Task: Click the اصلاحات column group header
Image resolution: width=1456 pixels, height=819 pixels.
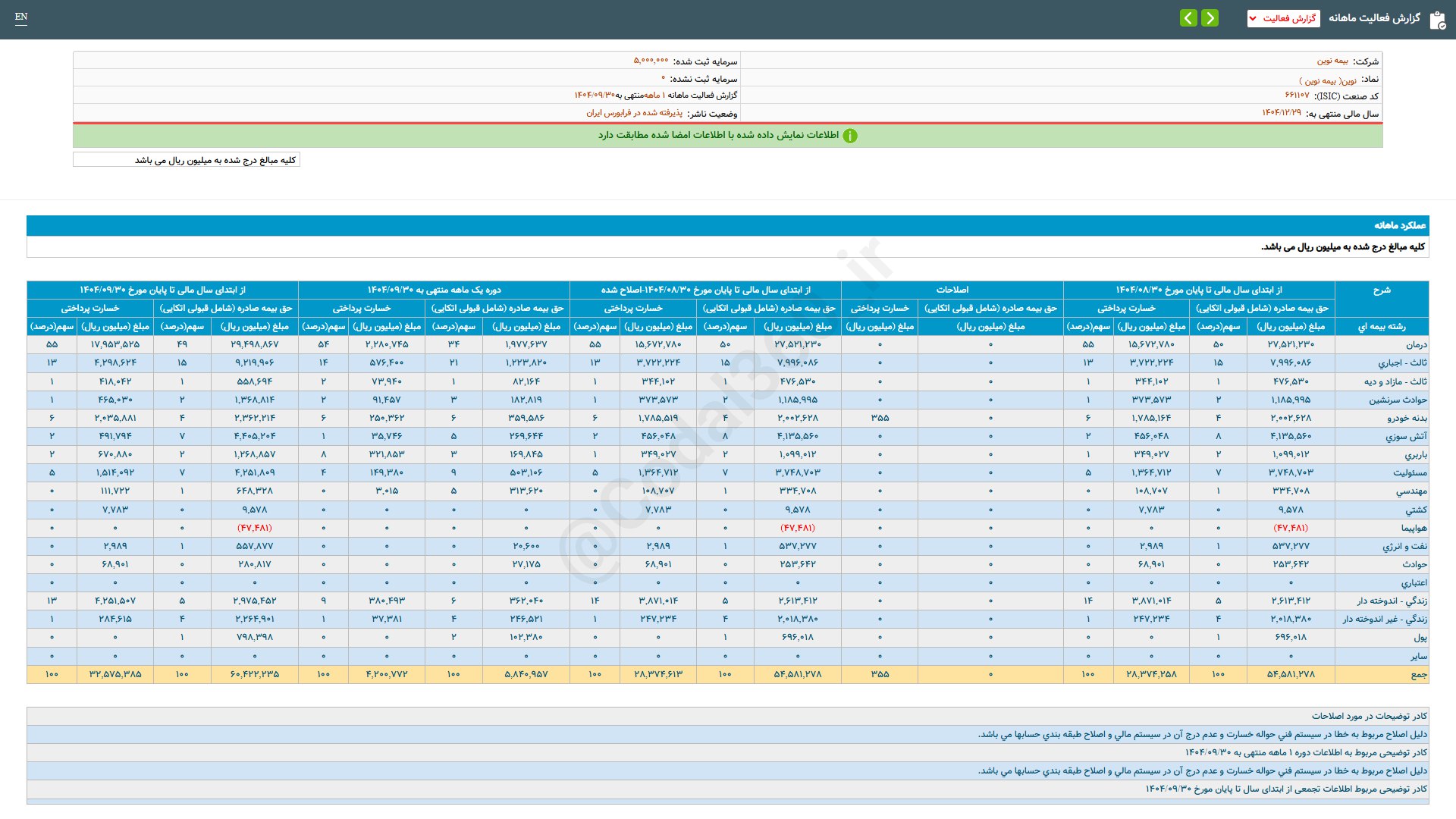Action: (x=952, y=290)
